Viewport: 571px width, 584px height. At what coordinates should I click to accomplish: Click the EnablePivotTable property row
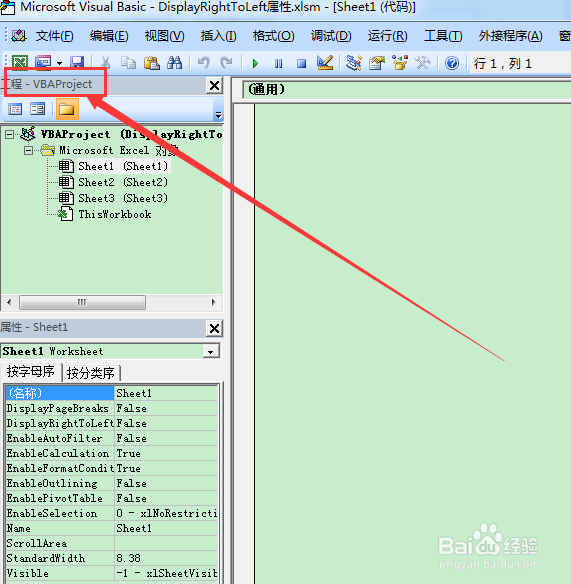point(112,498)
